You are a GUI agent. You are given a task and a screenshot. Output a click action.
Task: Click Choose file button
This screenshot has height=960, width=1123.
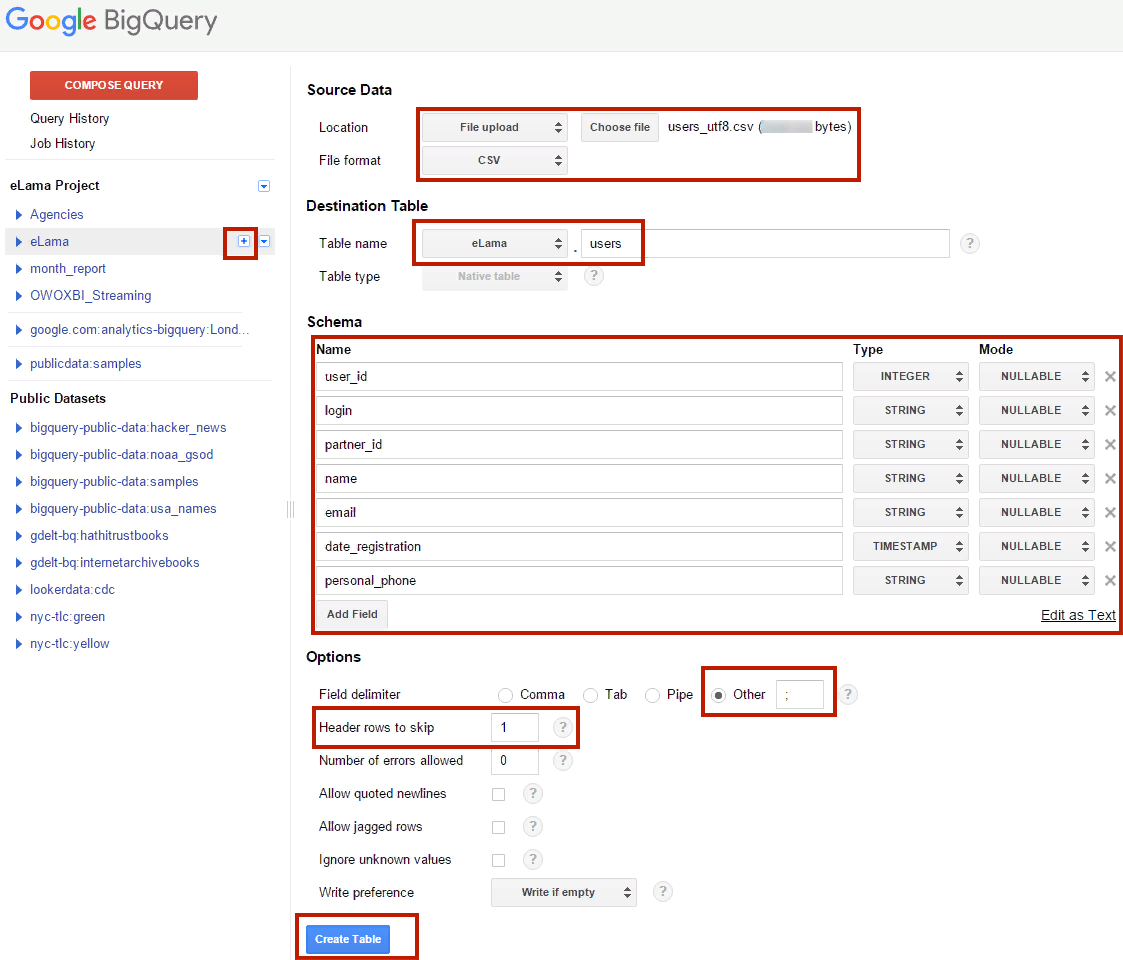coord(620,128)
